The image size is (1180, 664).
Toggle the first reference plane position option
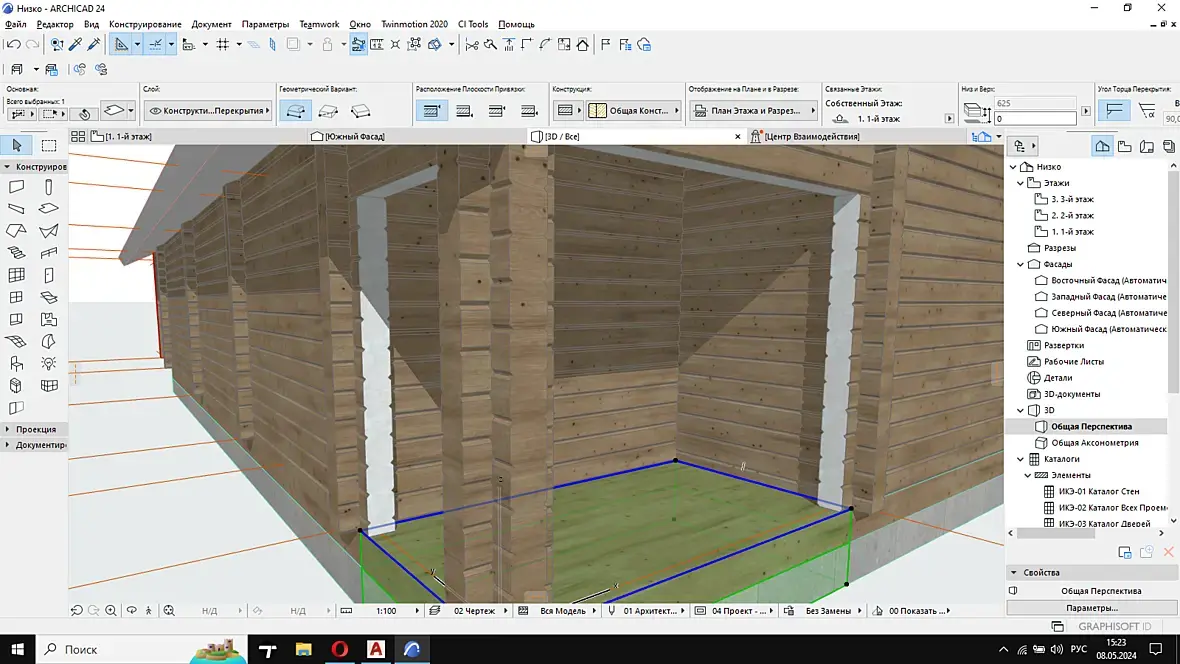coord(432,110)
